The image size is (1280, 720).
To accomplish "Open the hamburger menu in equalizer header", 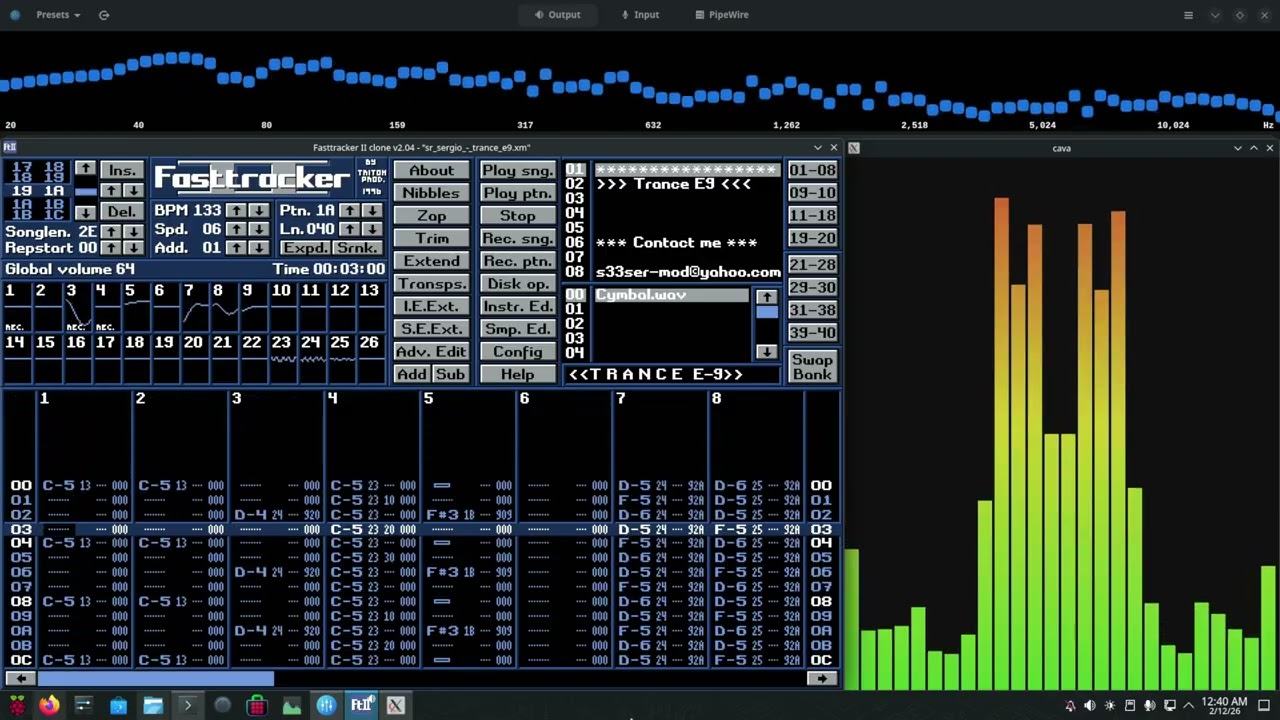I will (x=1188, y=15).
